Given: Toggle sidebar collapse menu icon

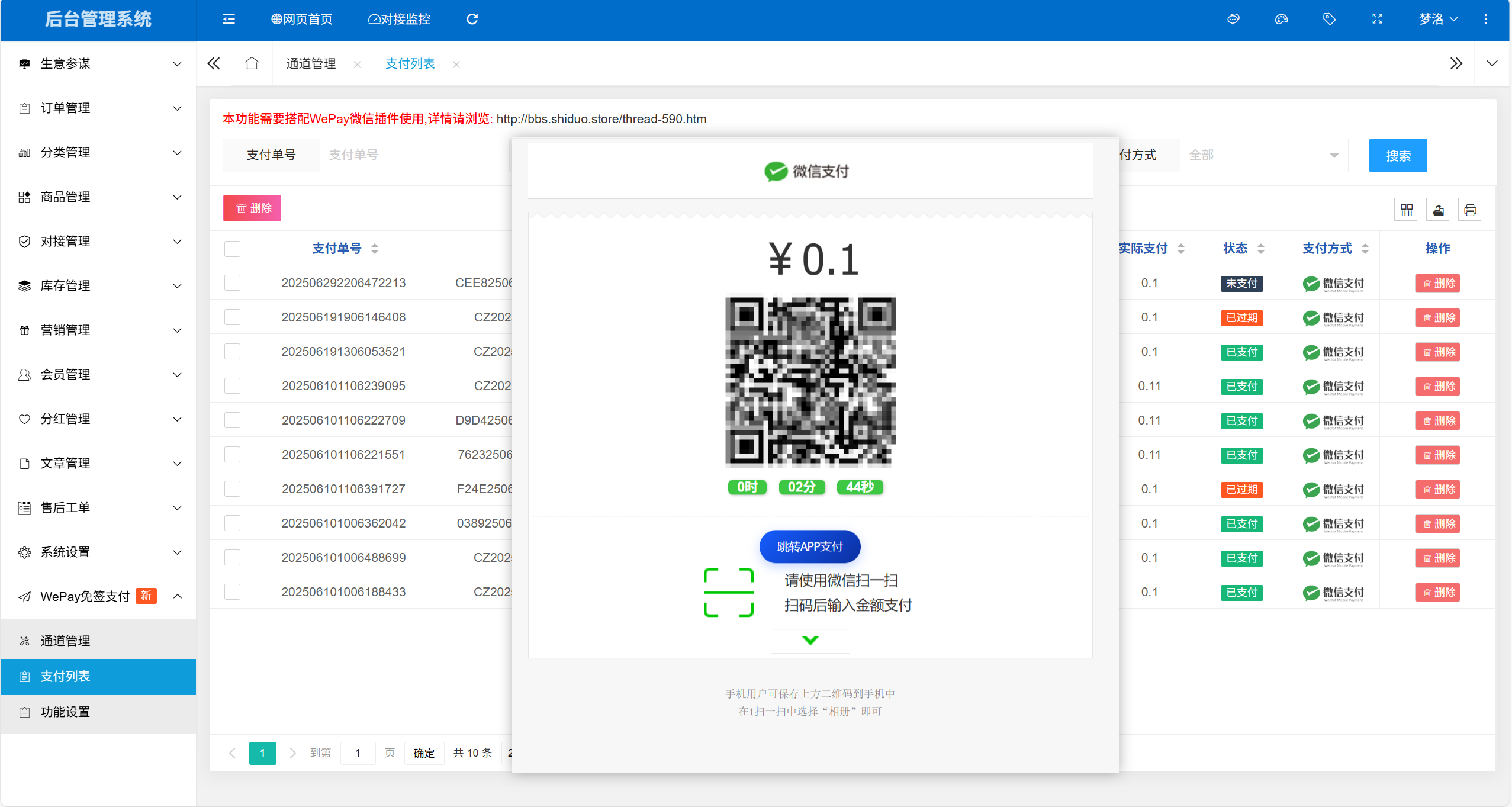Looking at the screenshot, I should pos(229,20).
